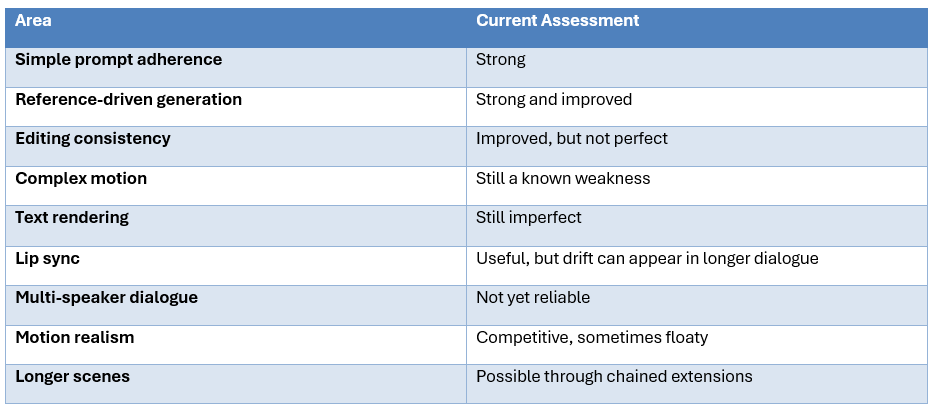Click the Possible through chained extensions cell

(697, 384)
